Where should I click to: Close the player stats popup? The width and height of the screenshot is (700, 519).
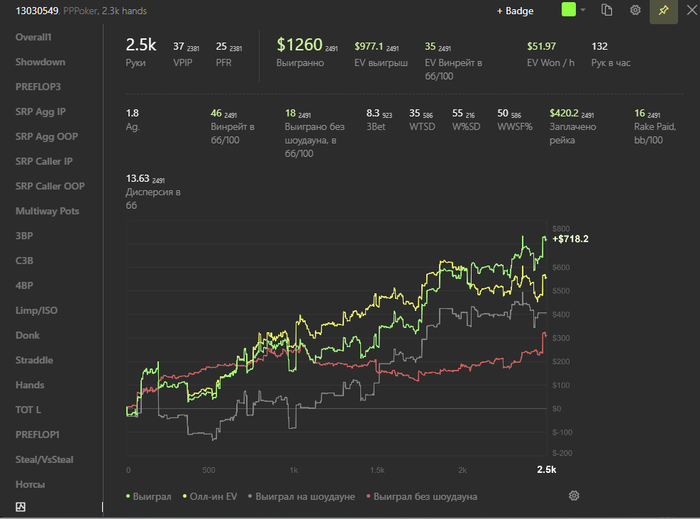click(x=692, y=10)
